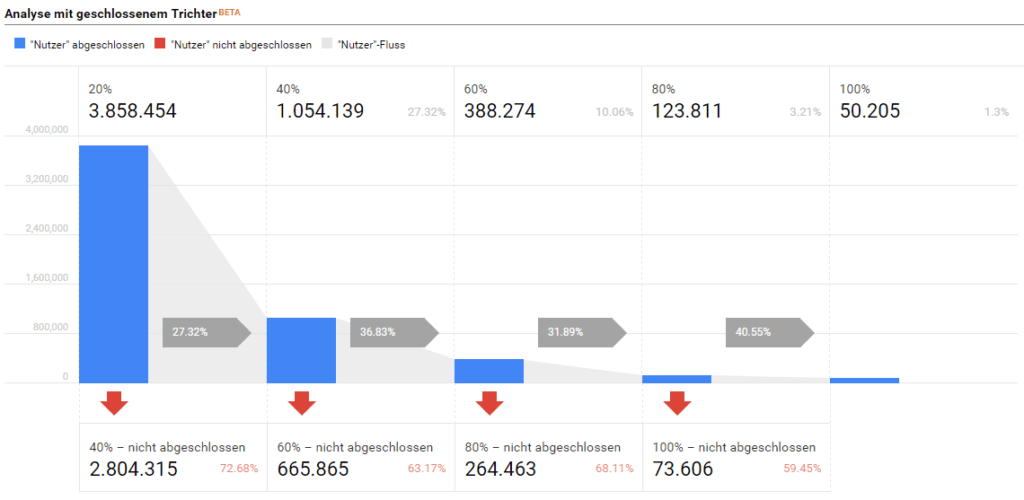This screenshot has height=500, width=1024.
Task: Click the gray "Nutzer"-Fluss legend swatch
Action: coord(327,44)
